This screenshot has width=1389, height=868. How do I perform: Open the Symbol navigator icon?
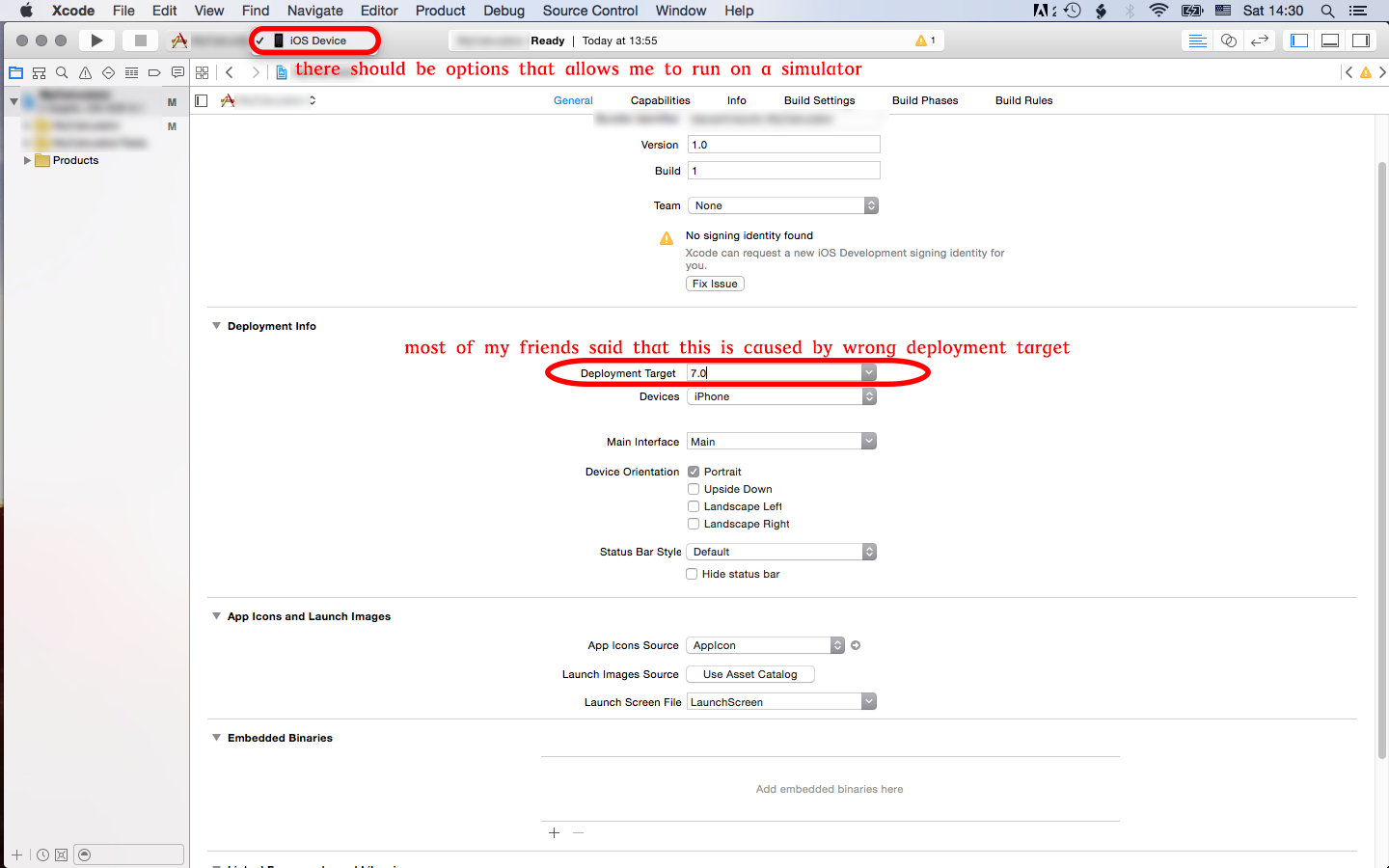[39, 72]
